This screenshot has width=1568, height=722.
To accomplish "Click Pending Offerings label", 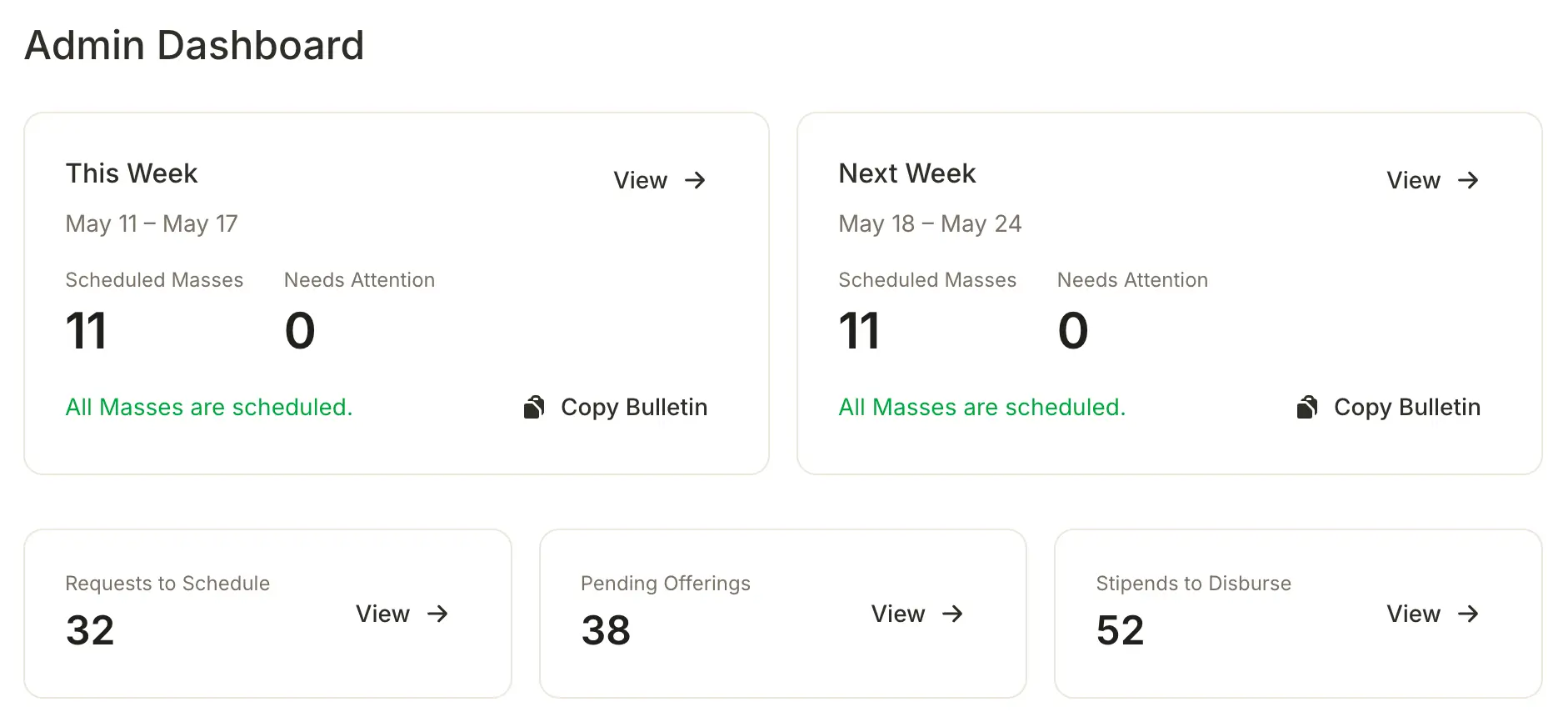I will click(666, 584).
